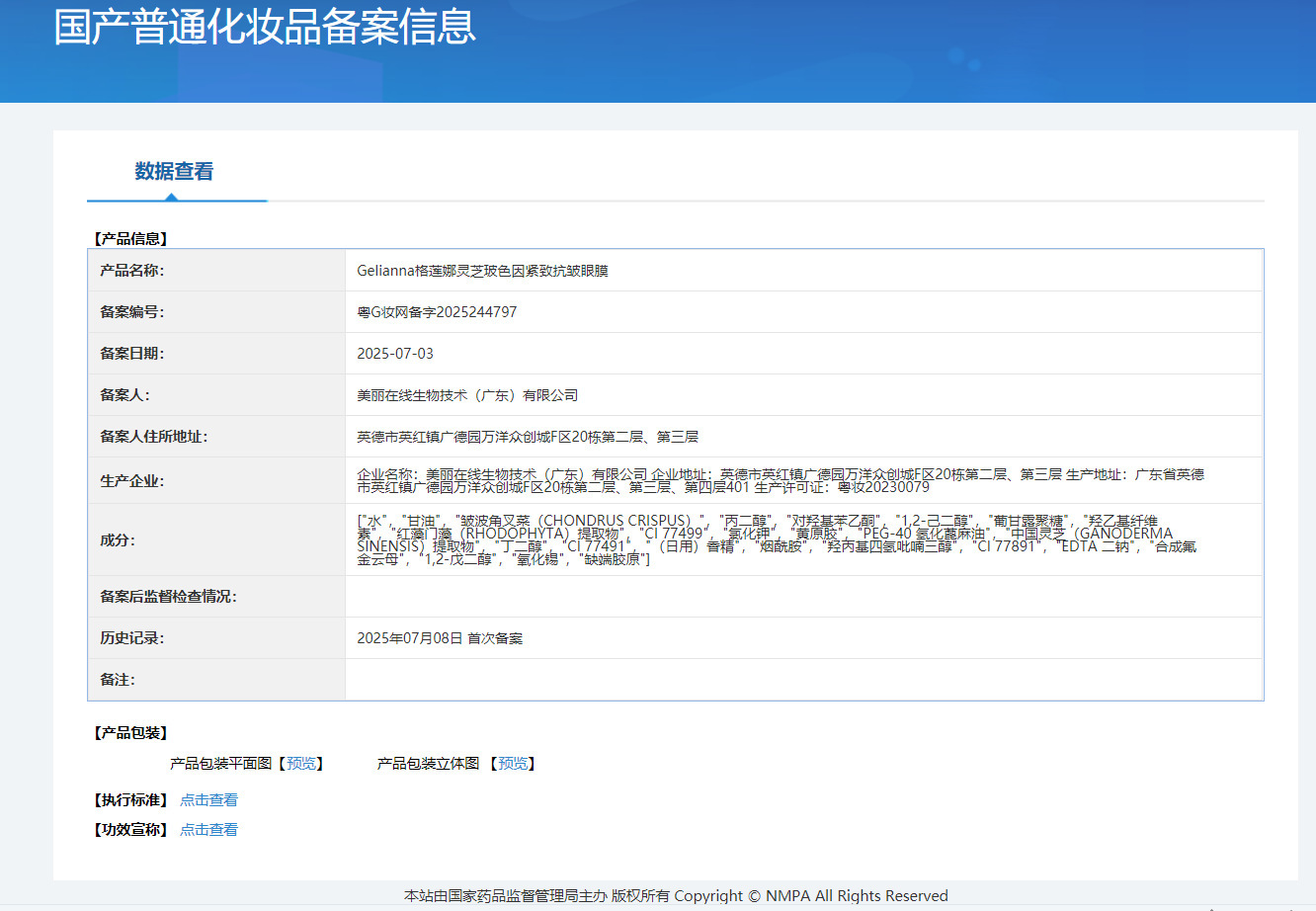Click the 【产品包装】 section heading
The image size is (1316, 911).
pyautogui.click(x=131, y=733)
